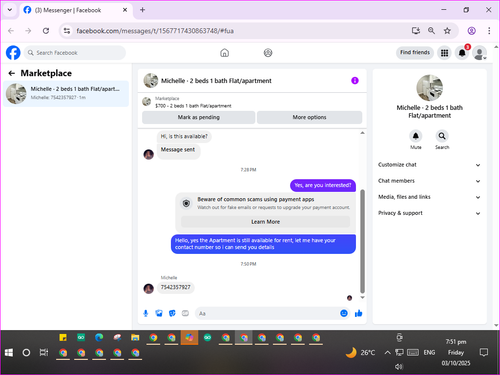The width and height of the screenshot is (500, 375).
Task: Open File Explorer from the taskbar
Action: coord(135,338)
